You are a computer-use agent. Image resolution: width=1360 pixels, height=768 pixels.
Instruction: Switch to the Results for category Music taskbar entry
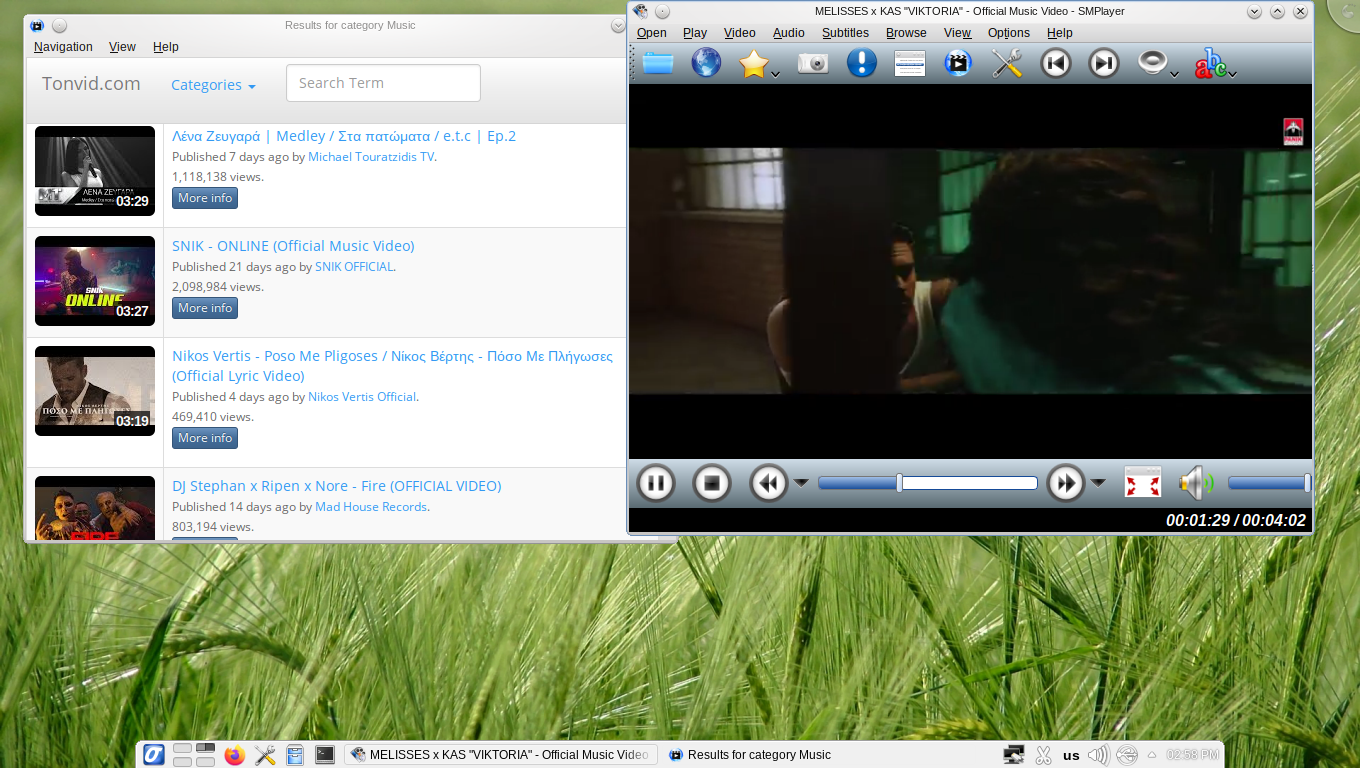pos(750,755)
